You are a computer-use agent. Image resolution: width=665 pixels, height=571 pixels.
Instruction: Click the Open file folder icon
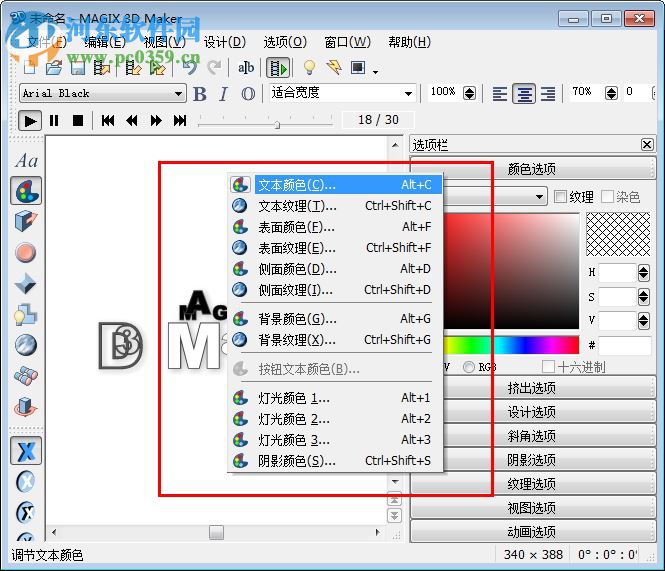click(x=54, y=67)
